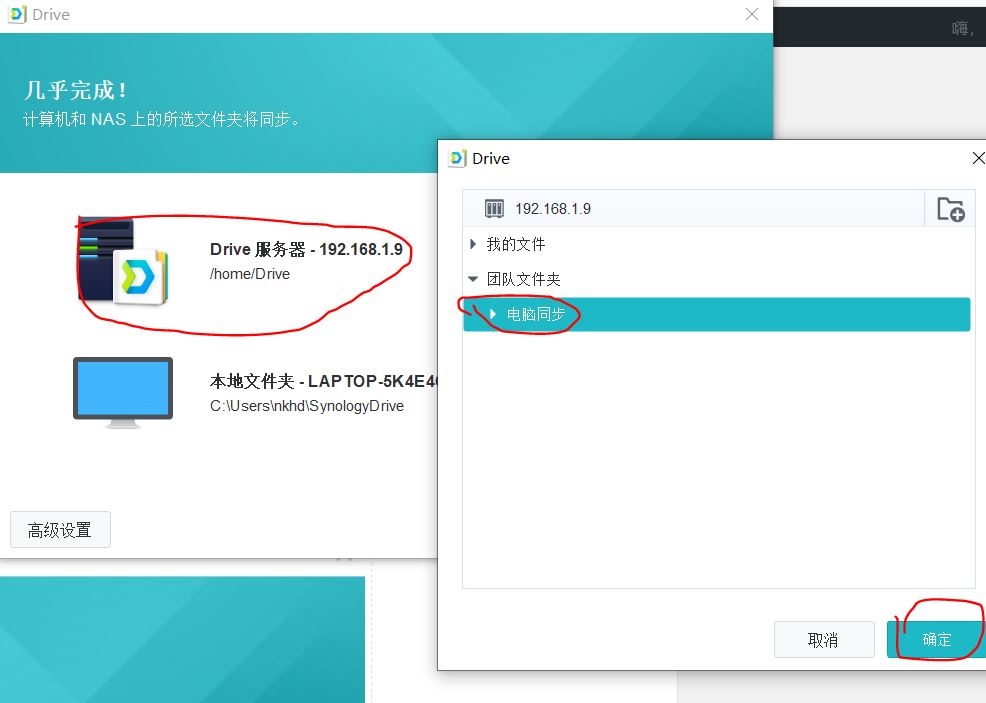The width and height of the screenshot is (986, 703).
Task: Cancel folder selection with 取消
Action: tap(824, 639)
